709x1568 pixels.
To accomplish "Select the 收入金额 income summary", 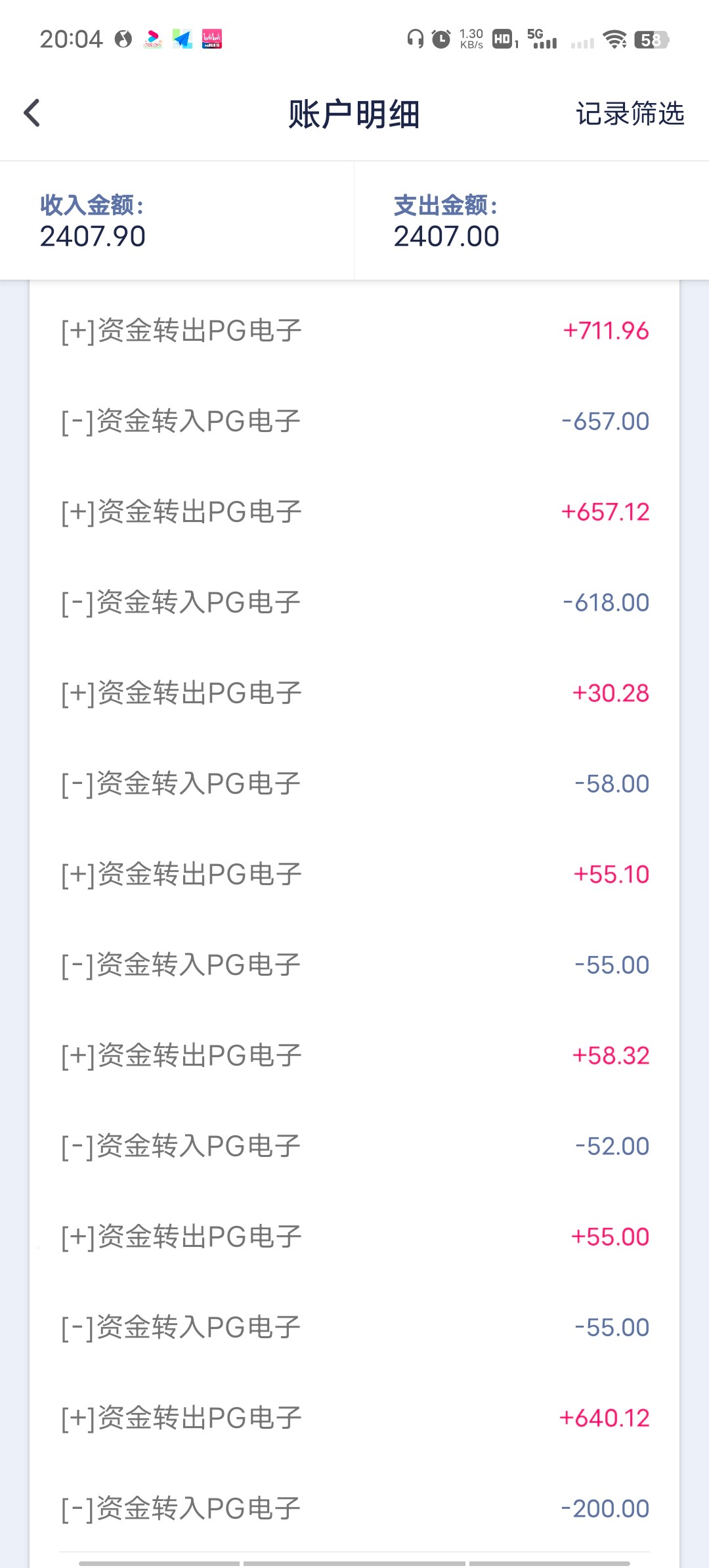I will 177,221.
